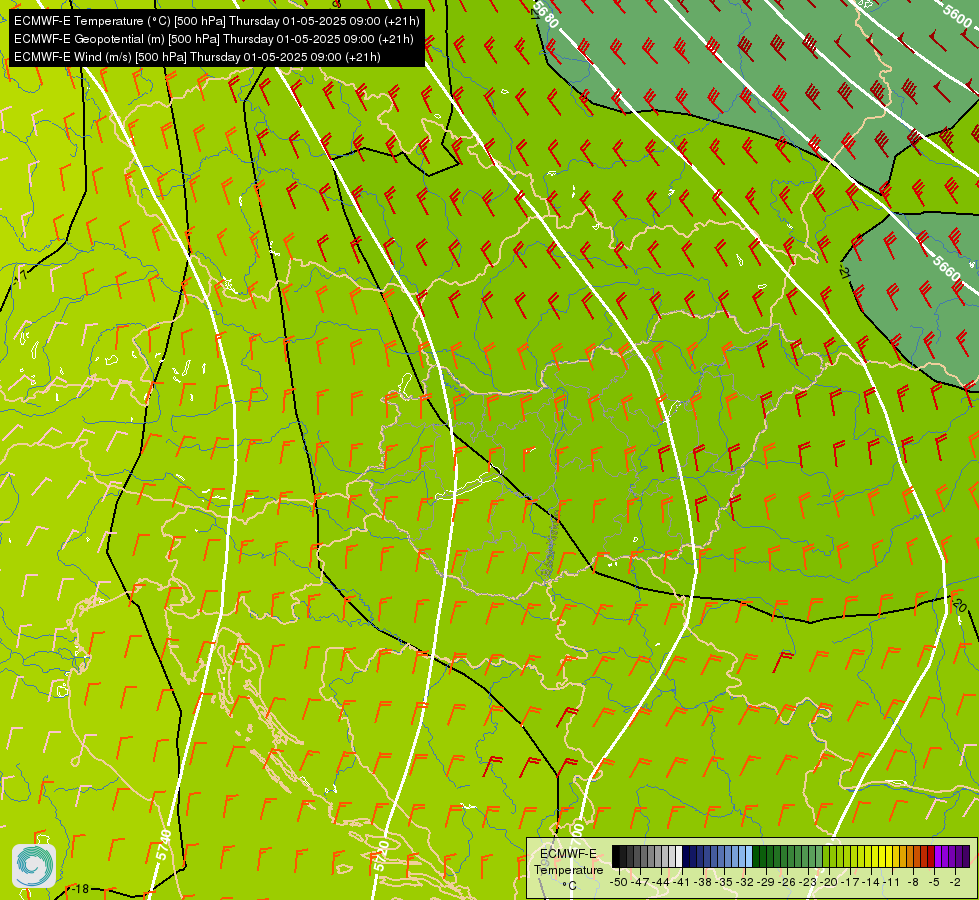Click the red -5 legend swatch
This screenshot has width=979, height=900.
[x=931, y=856]
